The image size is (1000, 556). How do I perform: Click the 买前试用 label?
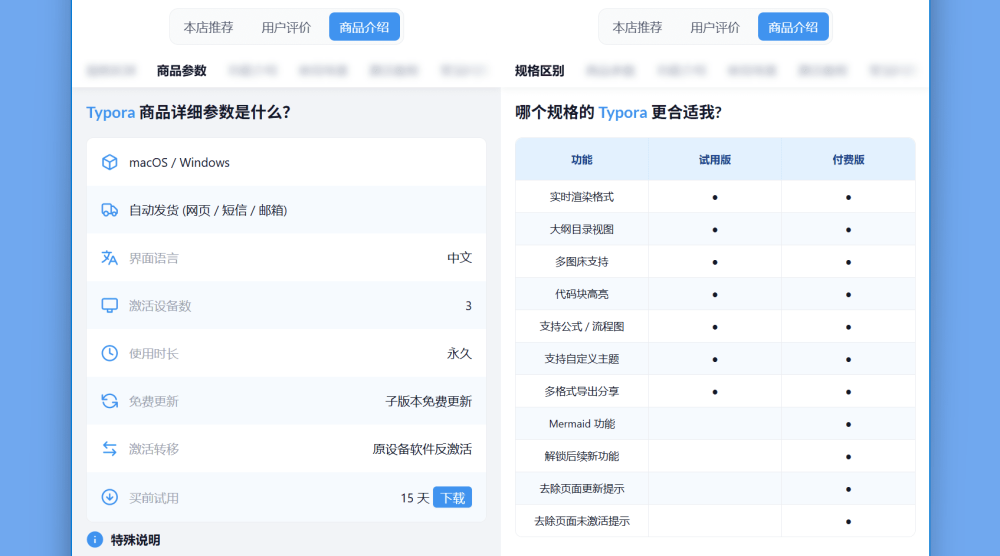pyautogui.click(x=154, y=498)
